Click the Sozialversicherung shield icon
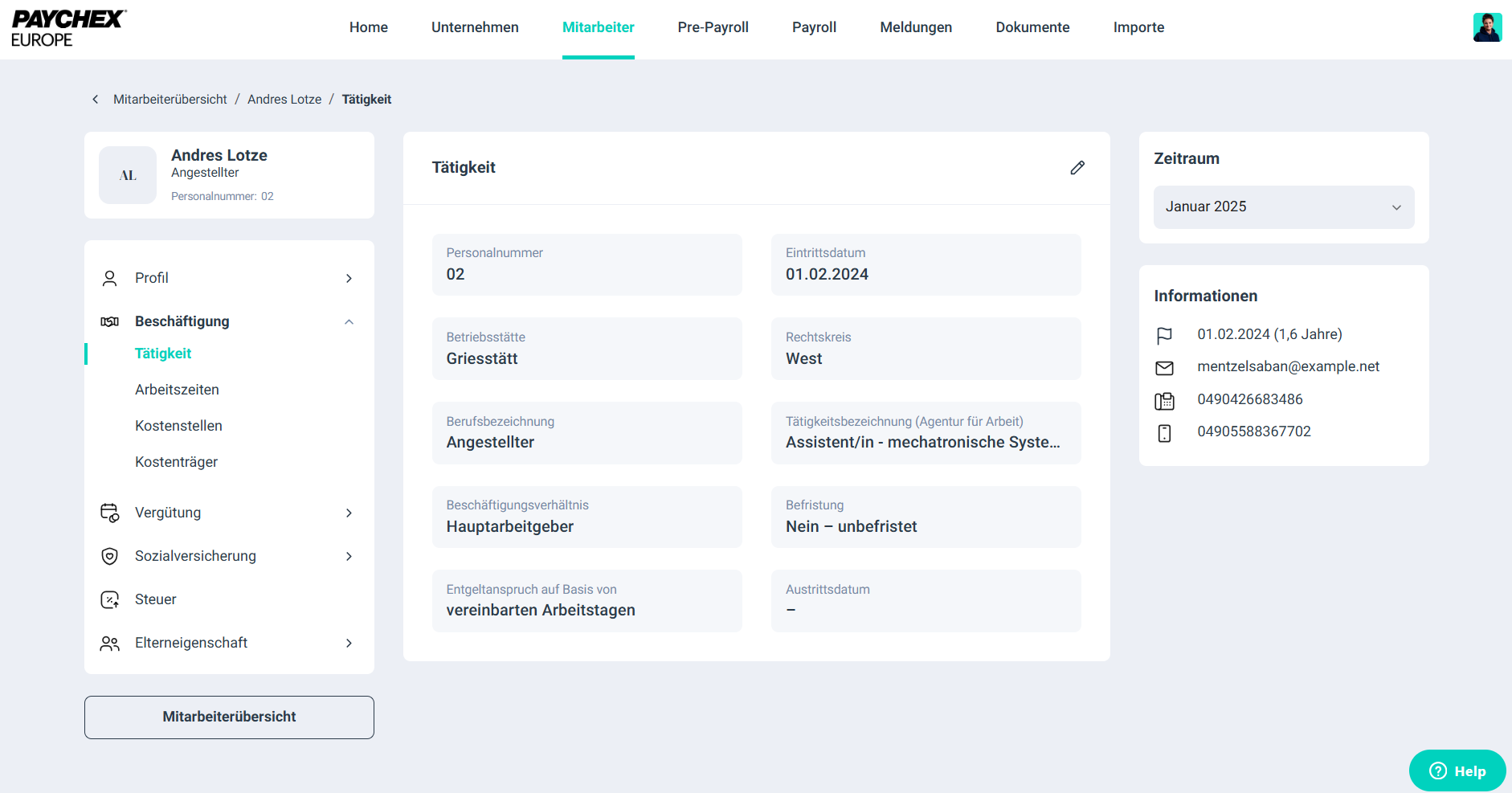Screen dimensions: 1512x793 pos(109,556)
